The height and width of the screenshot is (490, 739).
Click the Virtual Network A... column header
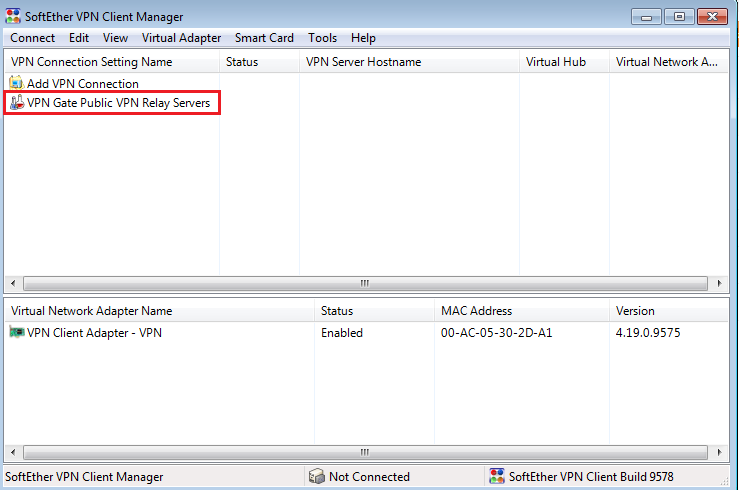click(x=669, y=62)
